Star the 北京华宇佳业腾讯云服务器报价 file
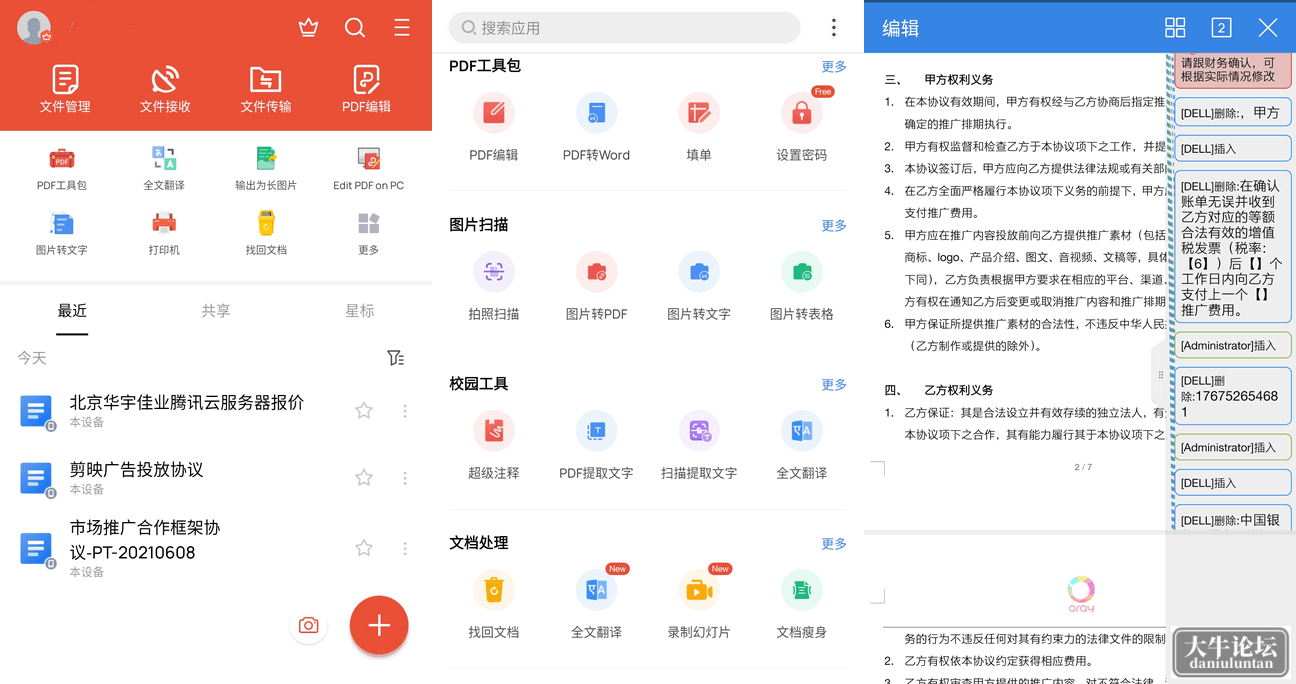1296x684 pixels. pyautogui.click(x=364, y=411)
